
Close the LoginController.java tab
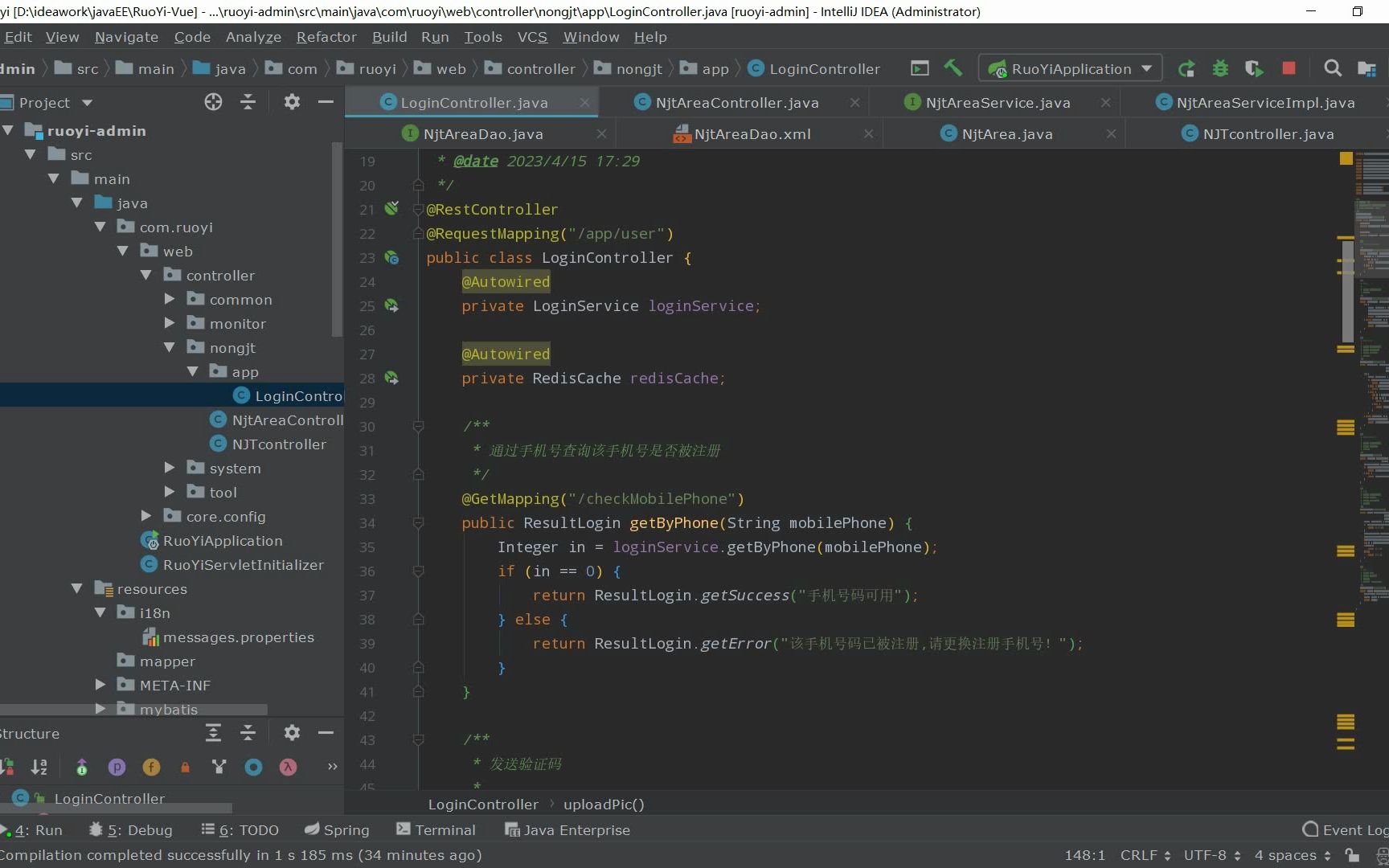pyautogui.click(x=584, y=103)
